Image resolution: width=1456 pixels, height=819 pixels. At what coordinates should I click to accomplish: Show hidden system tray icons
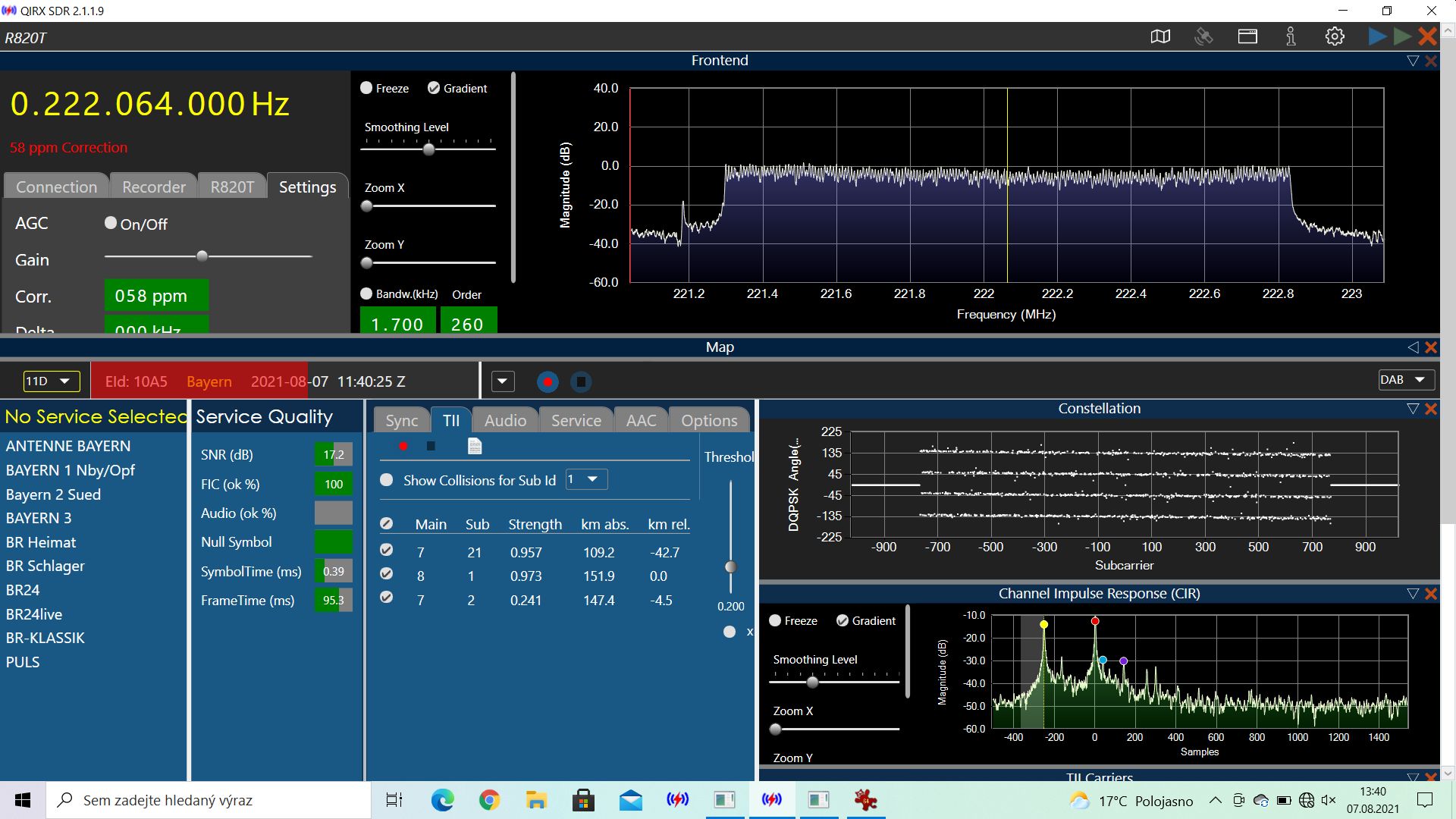click(x=1215, y=800)
